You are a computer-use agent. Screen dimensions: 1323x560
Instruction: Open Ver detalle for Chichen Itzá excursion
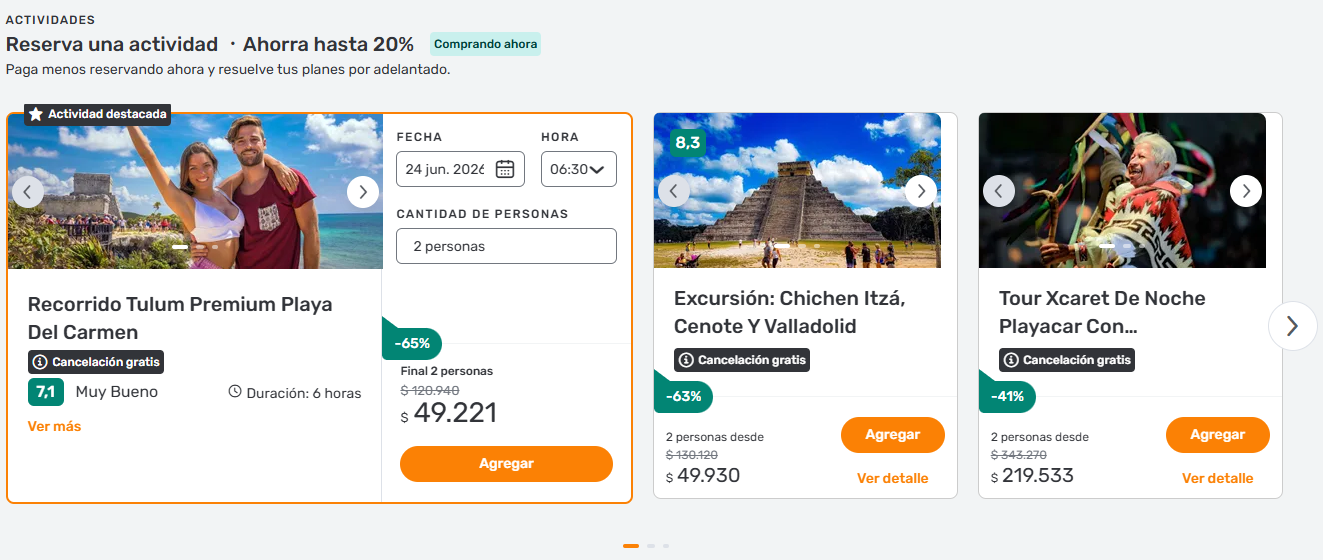(892, 479)
